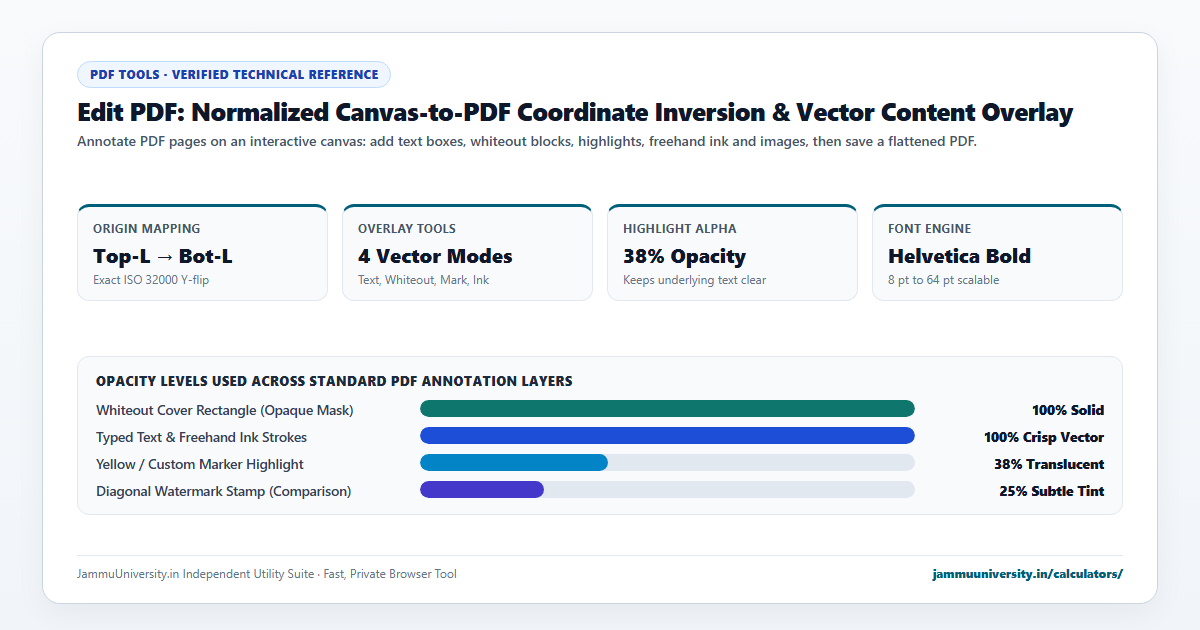Viewport: 1200px width, 630px height.
Task: Click the 'Whiteout Cover Rectangle (Opaque Mask)' label
Action: (225, 410)
